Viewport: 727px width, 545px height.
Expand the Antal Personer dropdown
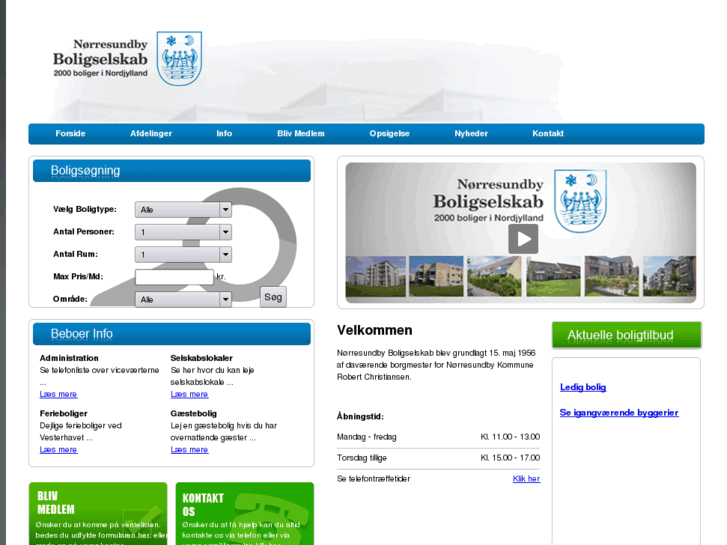click(183, 232)
